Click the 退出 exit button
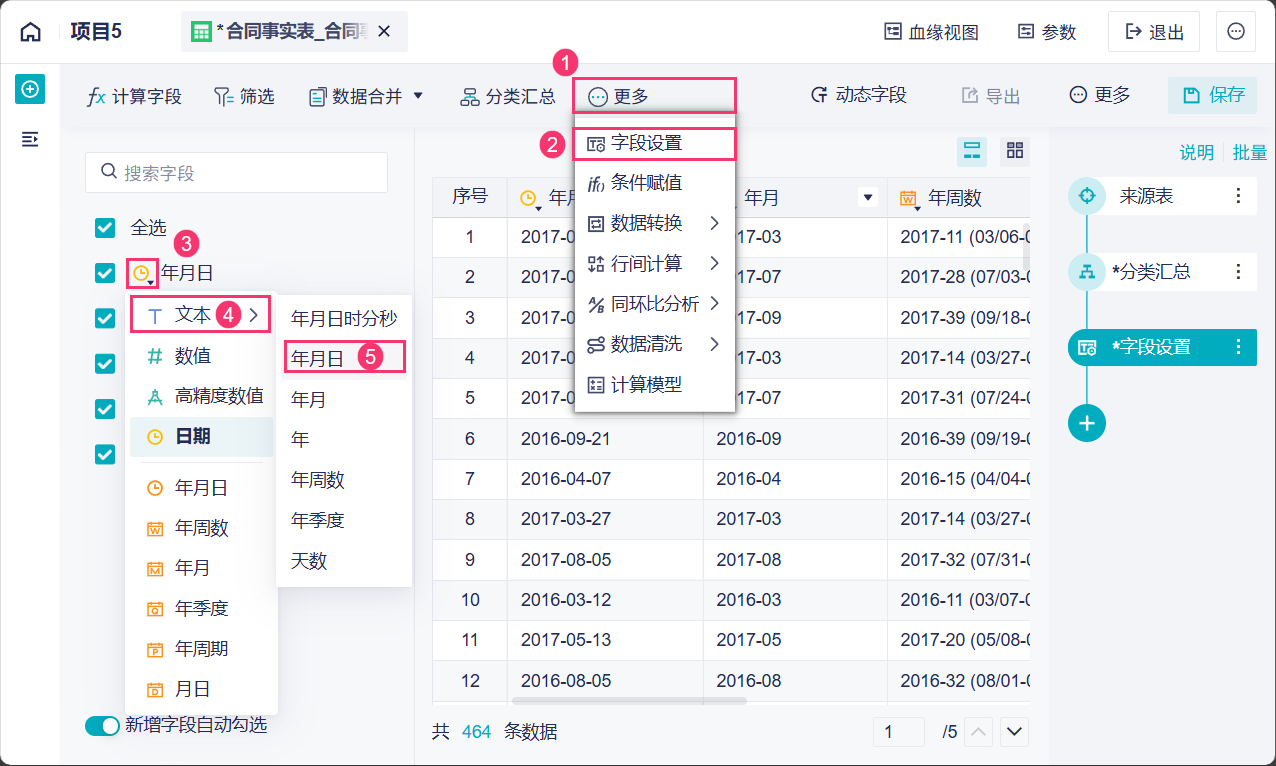The height and width of the screenshot is (766, 1276). pyautogui.click(x=1153, y=32)
